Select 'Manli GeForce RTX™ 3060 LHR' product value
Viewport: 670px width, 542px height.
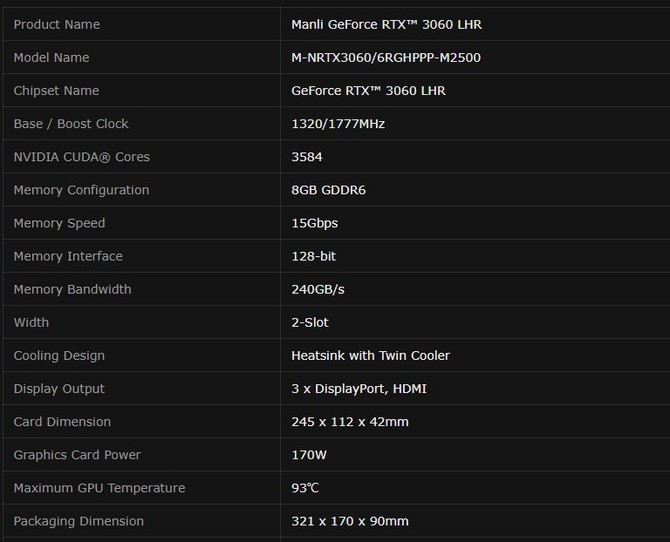(386, 24)
